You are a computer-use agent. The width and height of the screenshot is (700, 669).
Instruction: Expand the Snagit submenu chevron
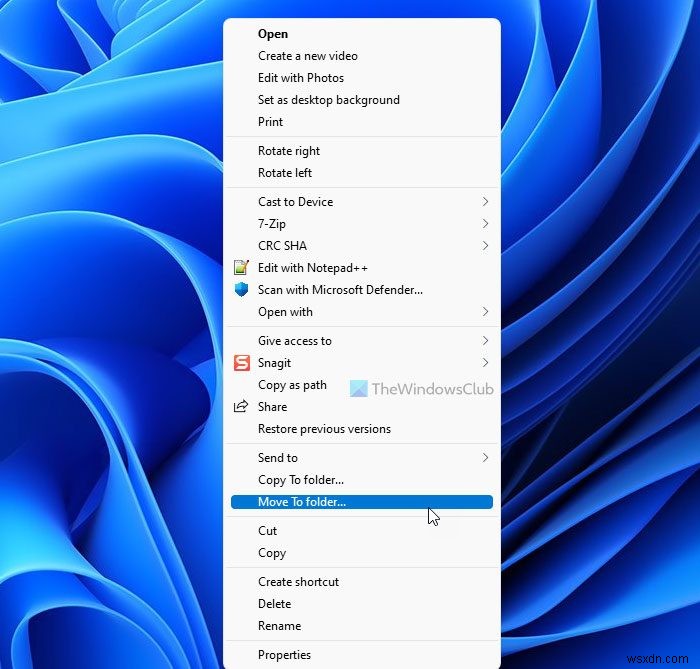click(x=485, y=363)
